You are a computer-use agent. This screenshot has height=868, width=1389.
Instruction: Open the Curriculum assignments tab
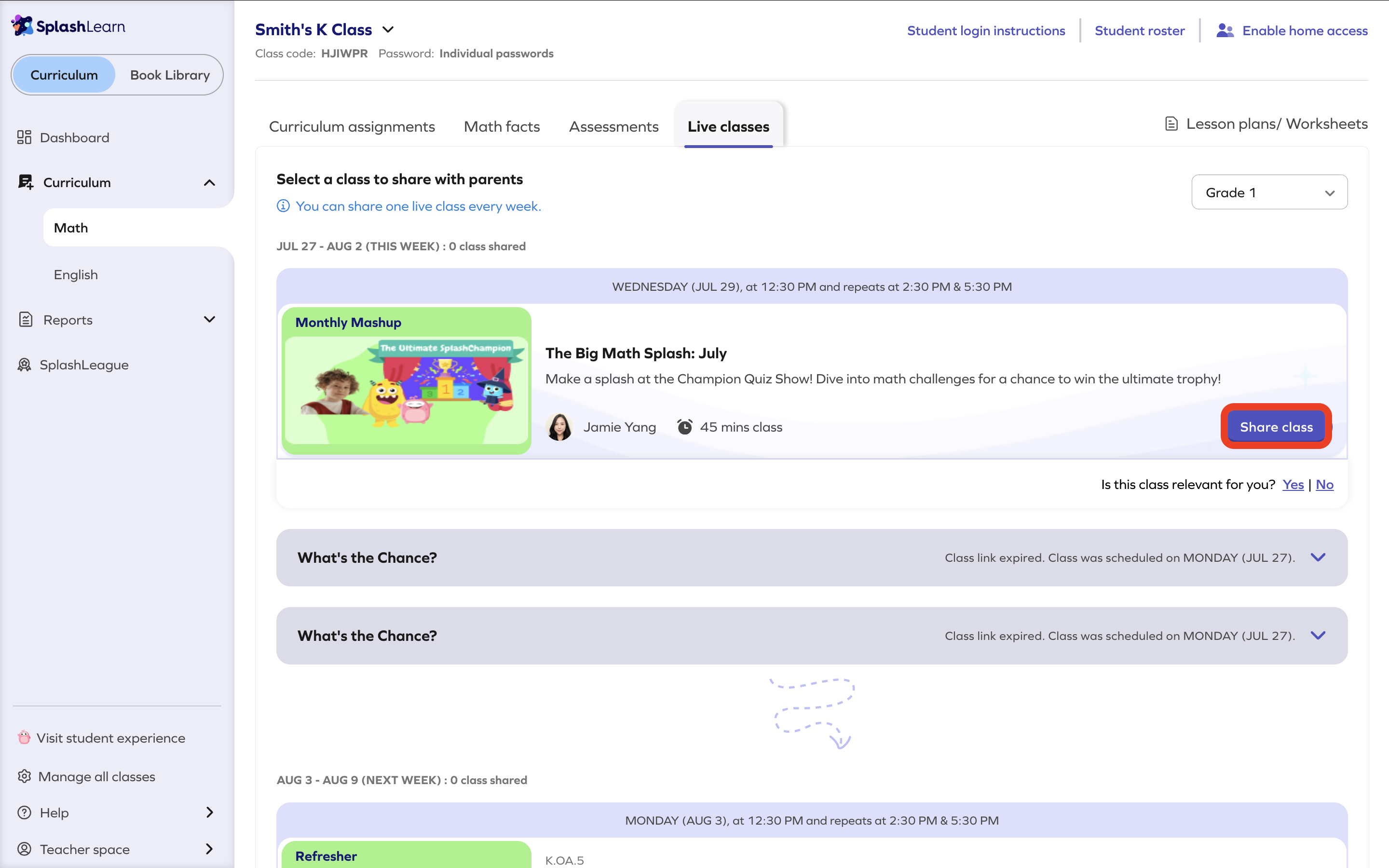coord(352,126)
